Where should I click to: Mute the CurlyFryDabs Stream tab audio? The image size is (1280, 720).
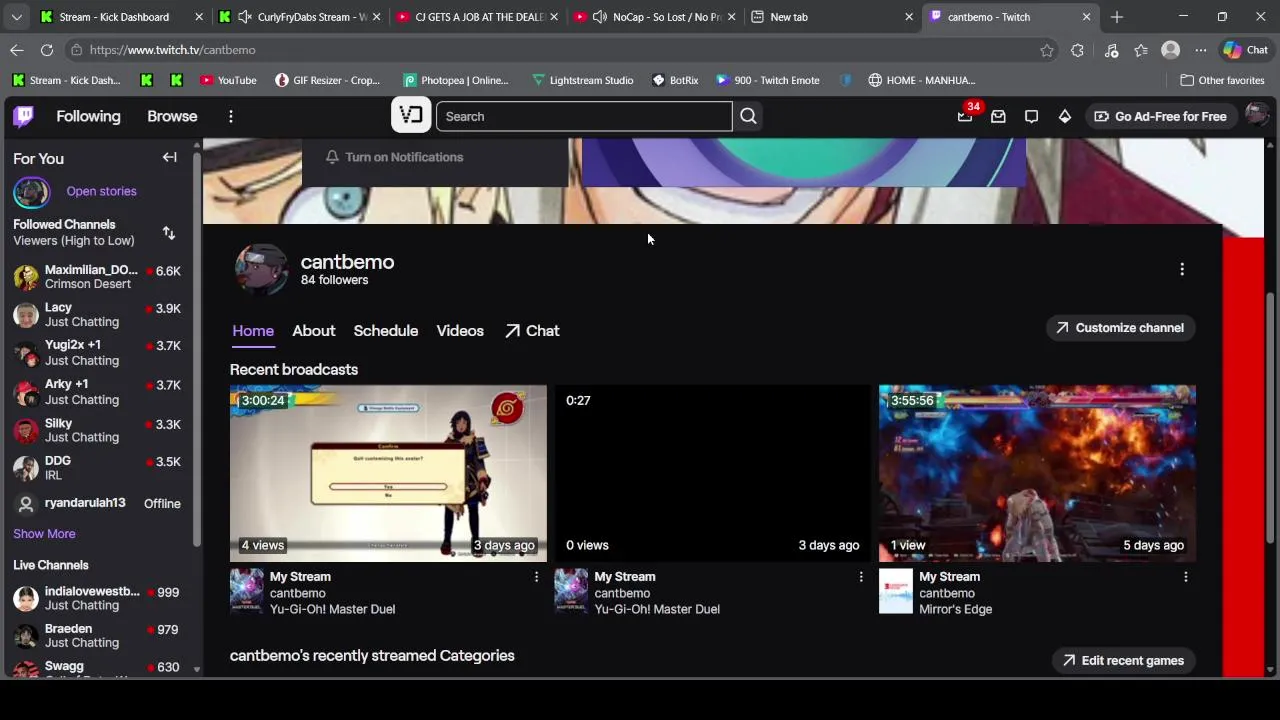point(245,17)
